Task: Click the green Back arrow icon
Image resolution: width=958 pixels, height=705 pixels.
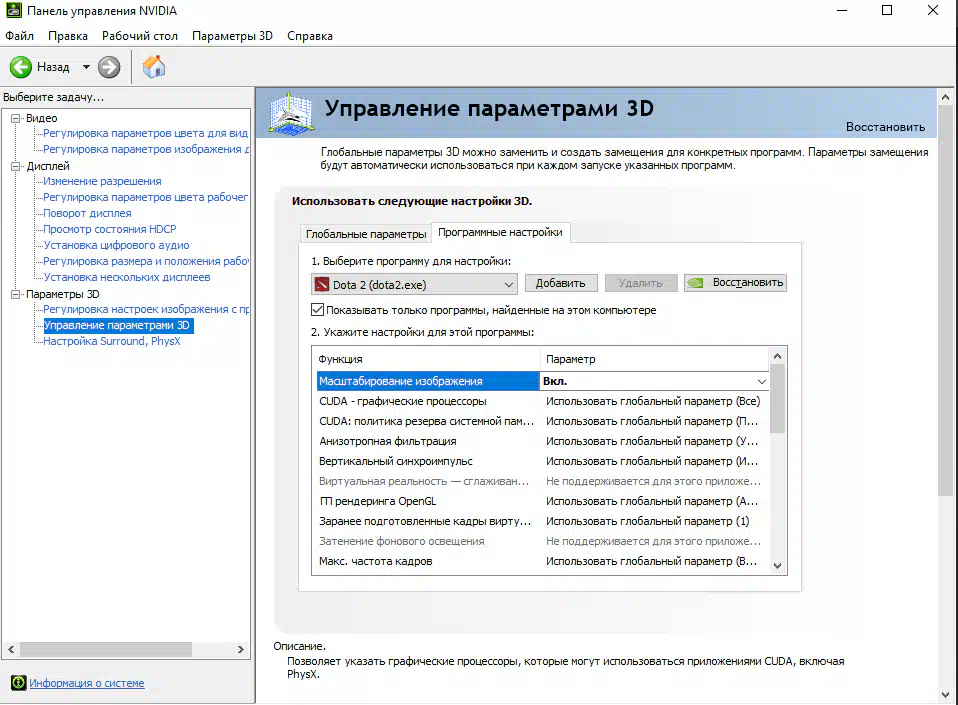Action: tap(21, 67)
